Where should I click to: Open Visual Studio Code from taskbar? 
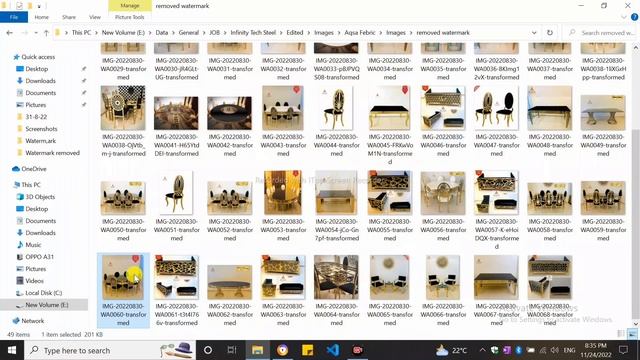[x=333, y=350]
